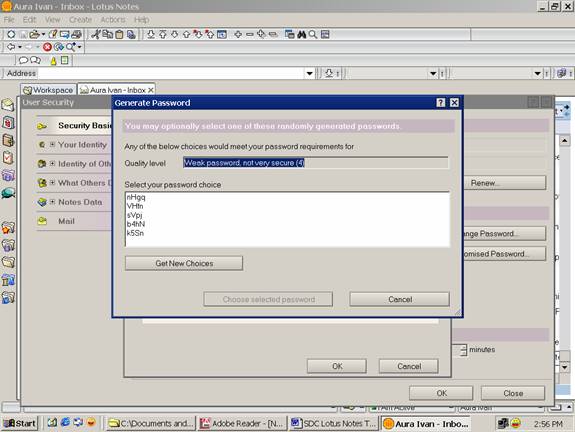Image resolution: width=575 pixels, height=432 pixels.
Task: Click the smiley system tray icon
Action: (516, 424)
